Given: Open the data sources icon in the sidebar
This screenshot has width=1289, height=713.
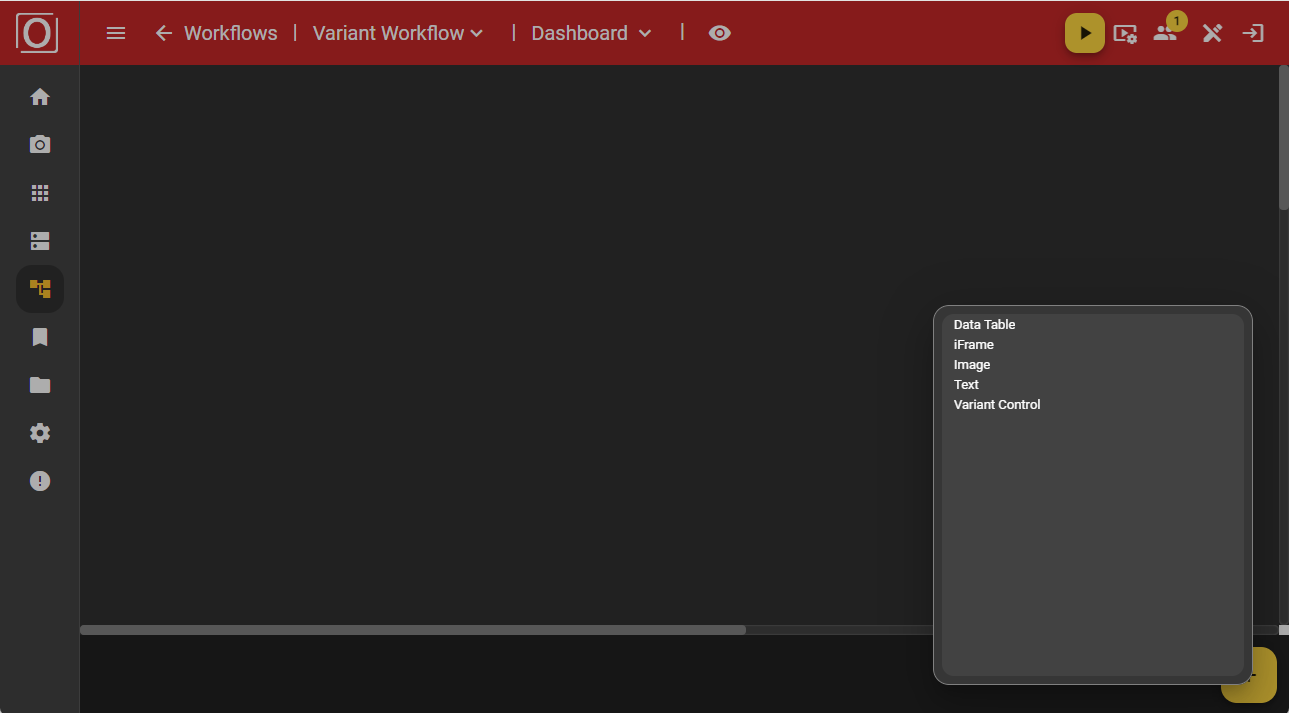Looking at the screenshot, I should coord(39,240).
